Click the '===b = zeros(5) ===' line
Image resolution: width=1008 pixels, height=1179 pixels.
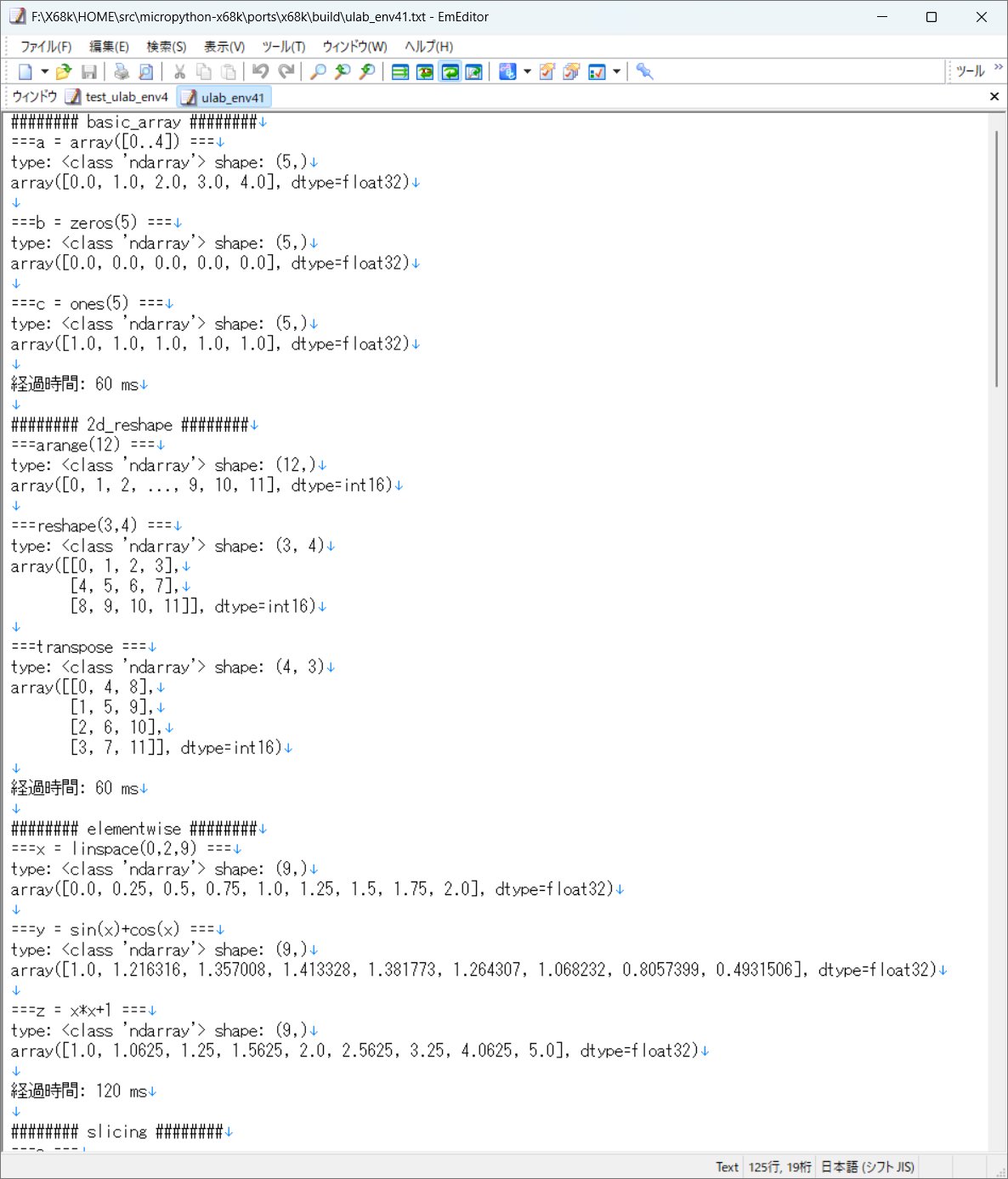click(x=92, y=223)
